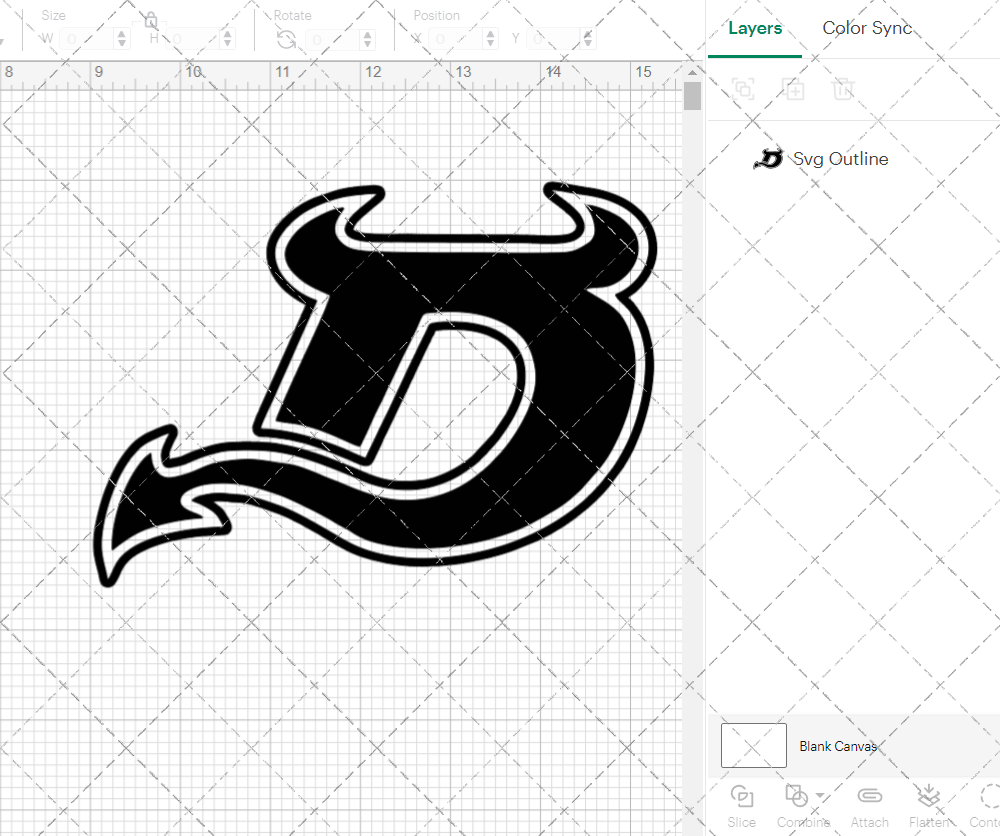Click the Position X input field
The width and height of the screenshot is (1000, 836).
(x=456, y=40)
